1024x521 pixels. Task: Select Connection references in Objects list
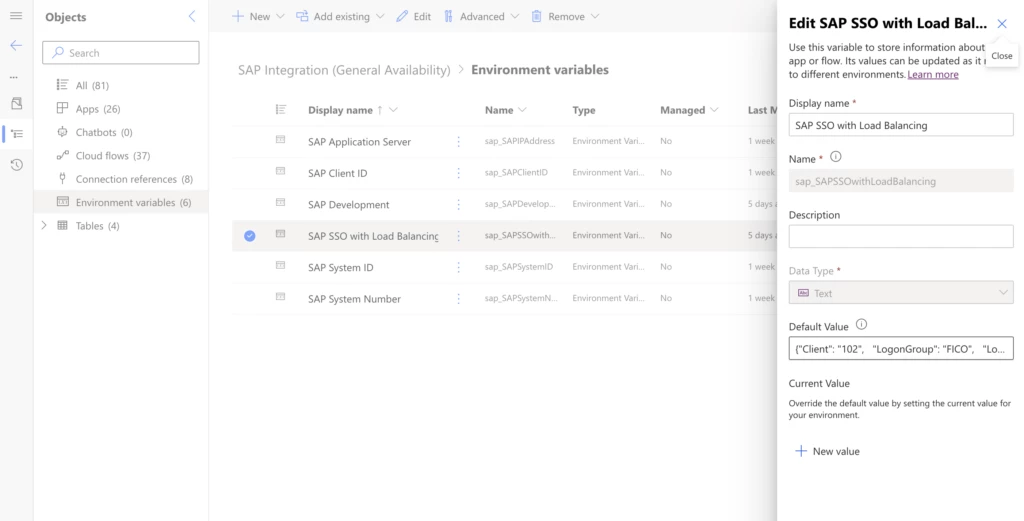[134, 179]
